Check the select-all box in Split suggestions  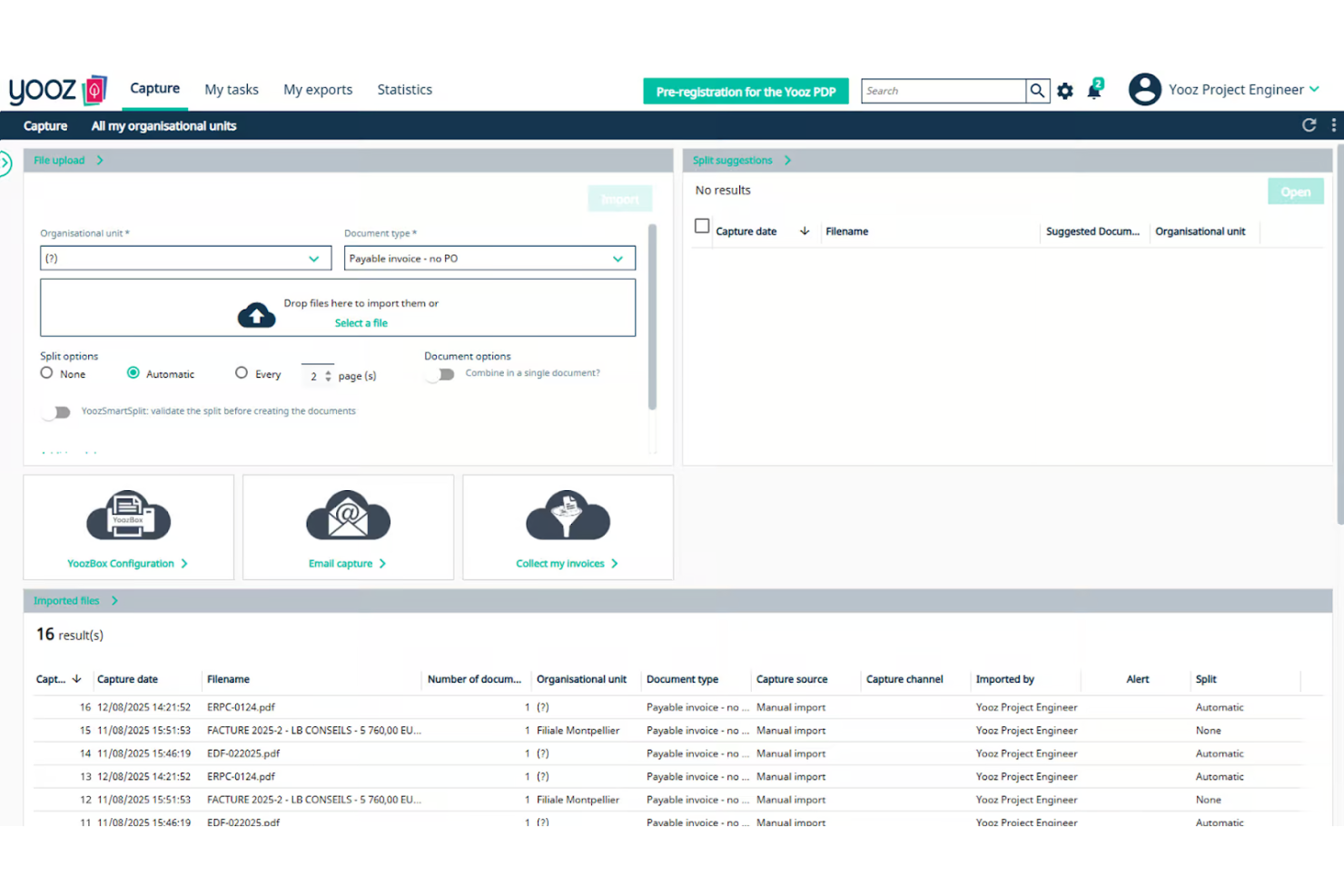(702, 226)
